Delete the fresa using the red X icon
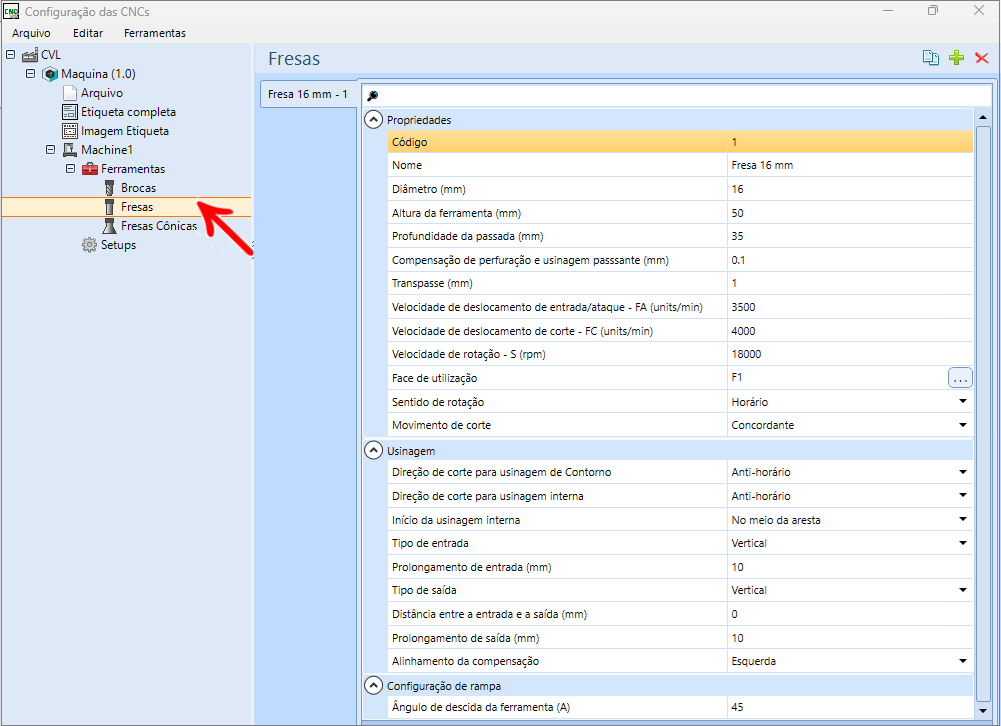Viewport: 1001px width, 726px height. 981,58
